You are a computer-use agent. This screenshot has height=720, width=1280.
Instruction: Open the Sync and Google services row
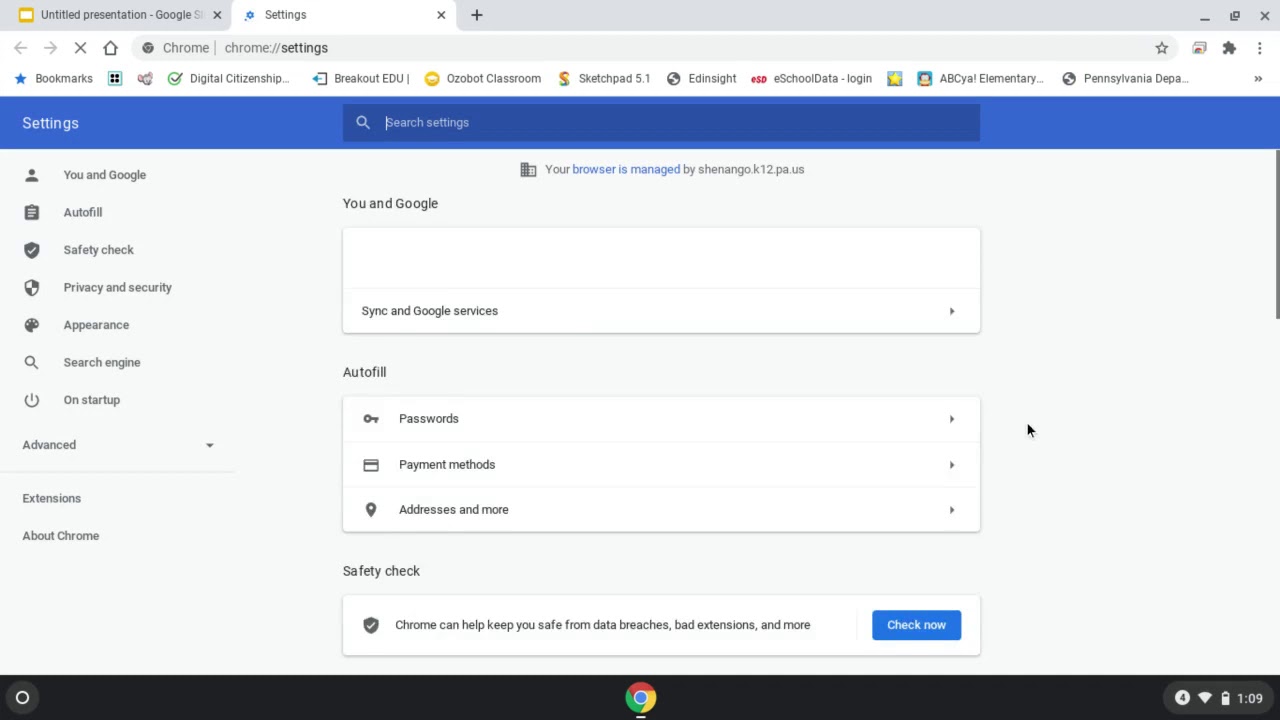(661, 311)
